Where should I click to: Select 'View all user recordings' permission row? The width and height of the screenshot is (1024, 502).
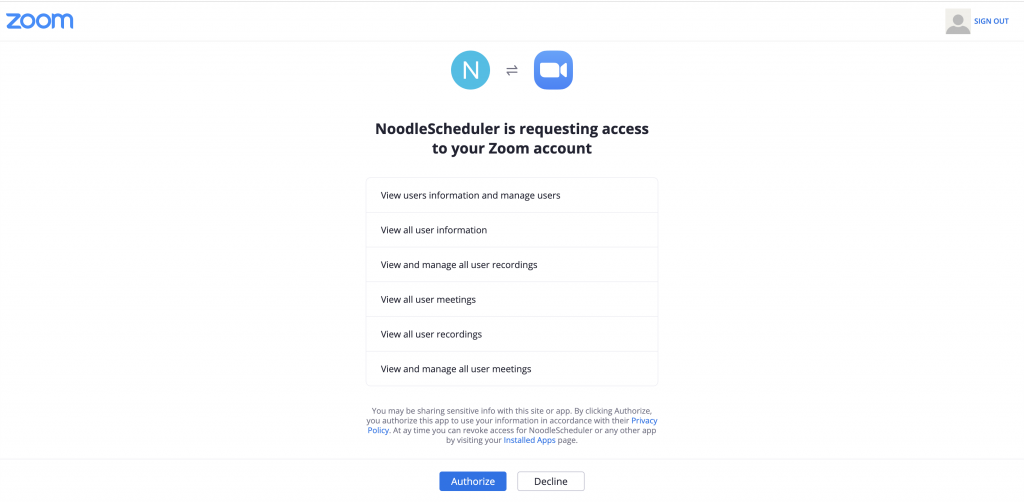coord(512,334)
